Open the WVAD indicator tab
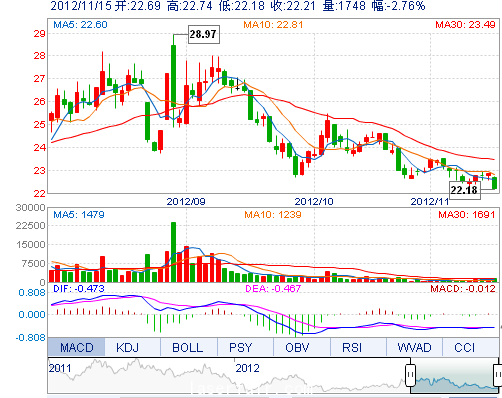Screen dimensions: 502x398 (414, 347)
